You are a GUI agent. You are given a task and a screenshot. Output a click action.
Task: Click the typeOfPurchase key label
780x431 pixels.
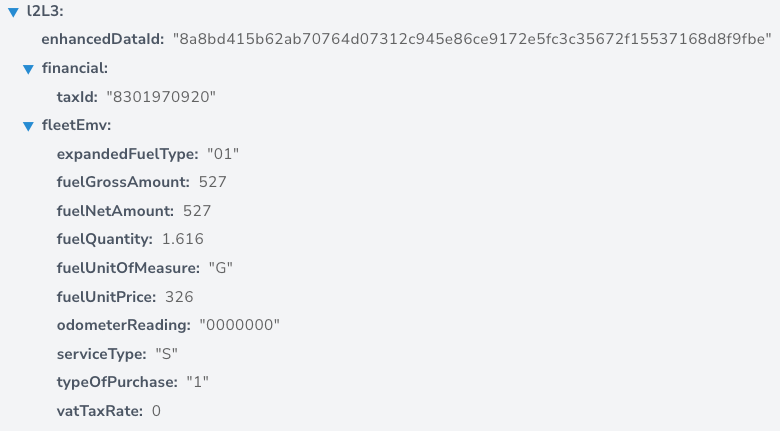click(117, 382)
